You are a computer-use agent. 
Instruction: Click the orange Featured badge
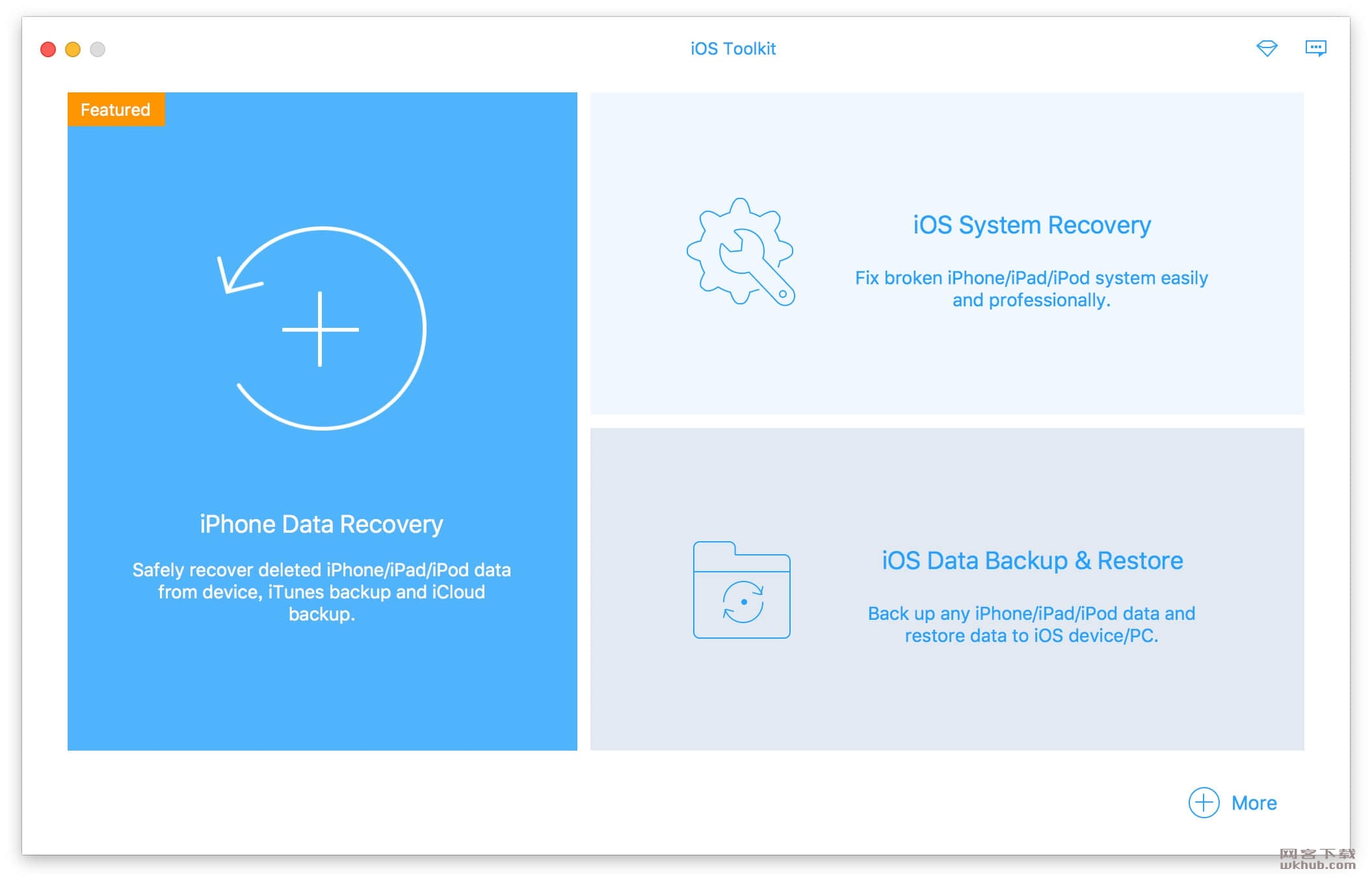click(x=116, y=109)
